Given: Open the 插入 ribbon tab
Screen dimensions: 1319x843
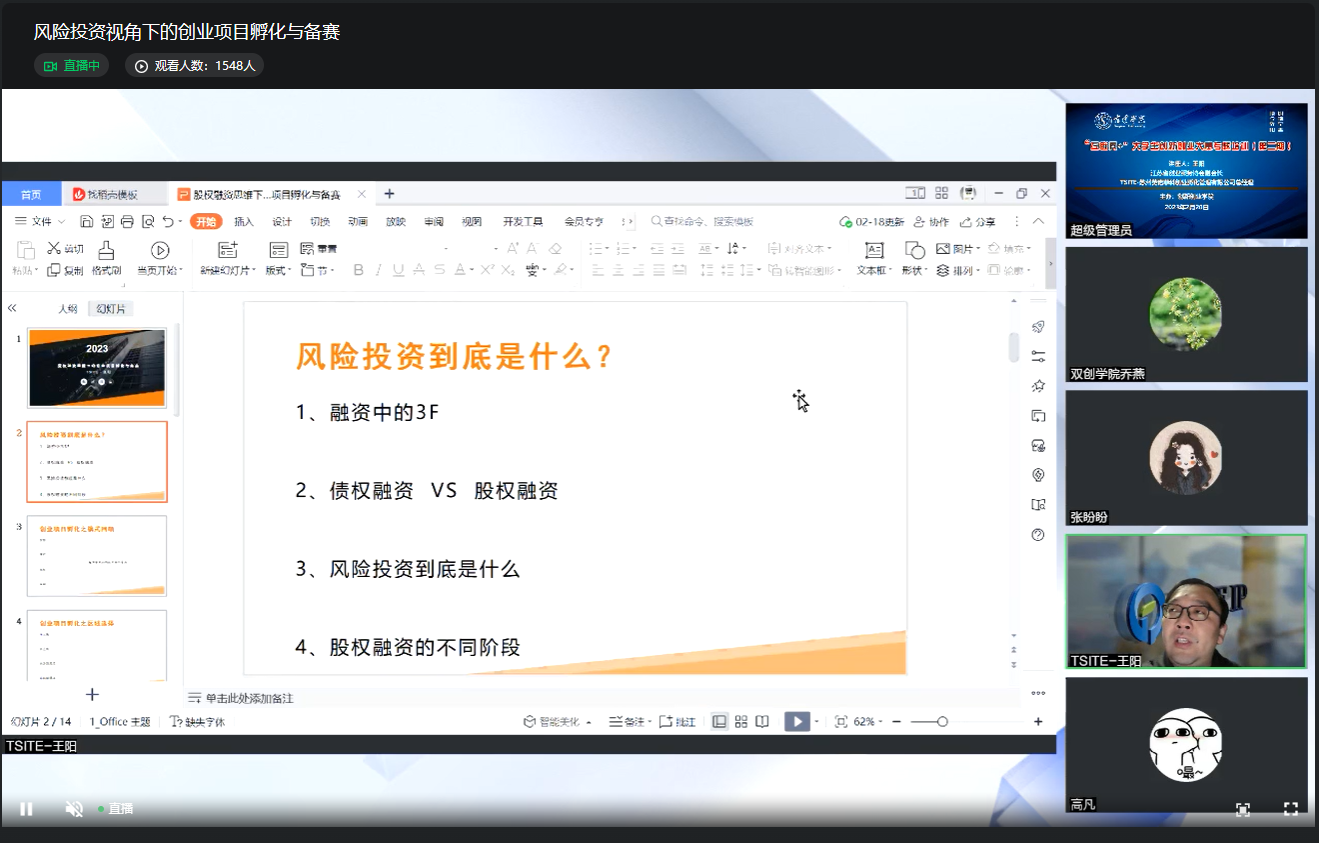Looking at the screenshot, I should (244, 221).
